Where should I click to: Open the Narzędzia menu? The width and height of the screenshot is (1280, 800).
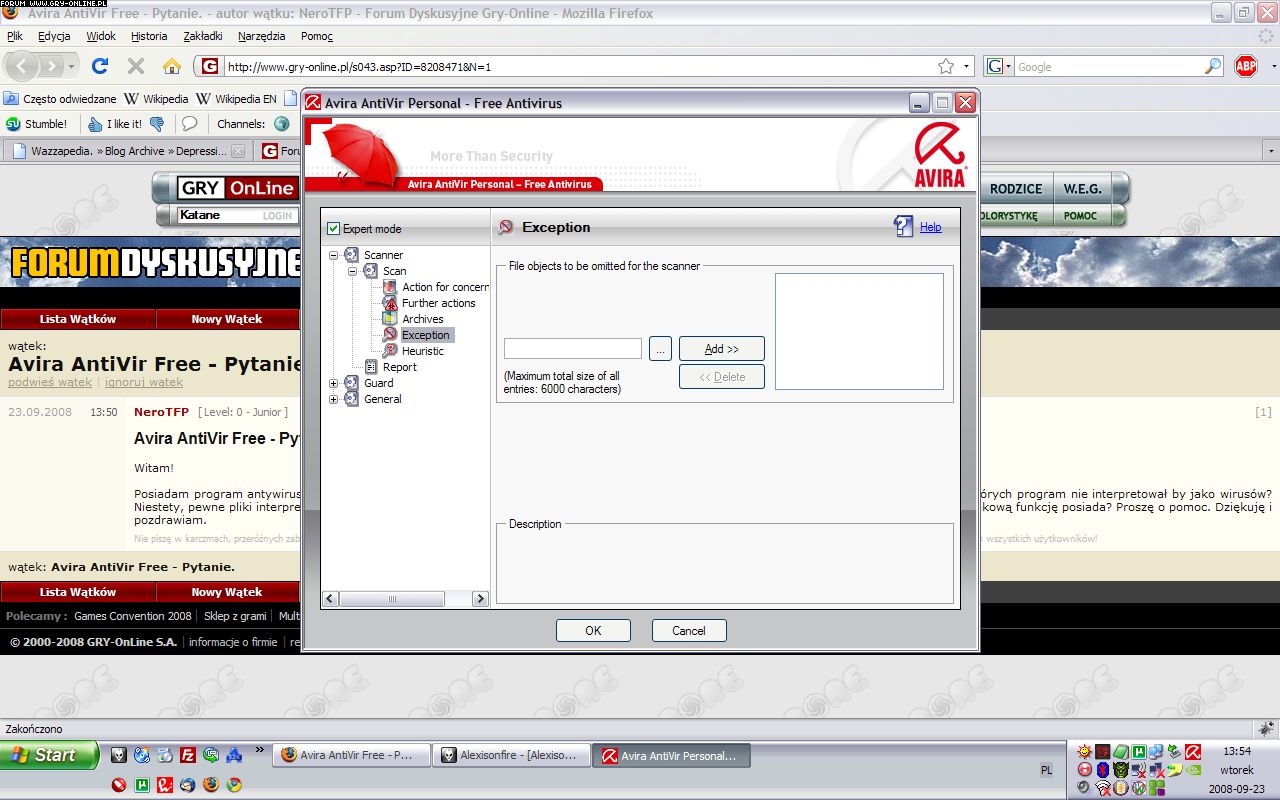(x=262, y=36)
